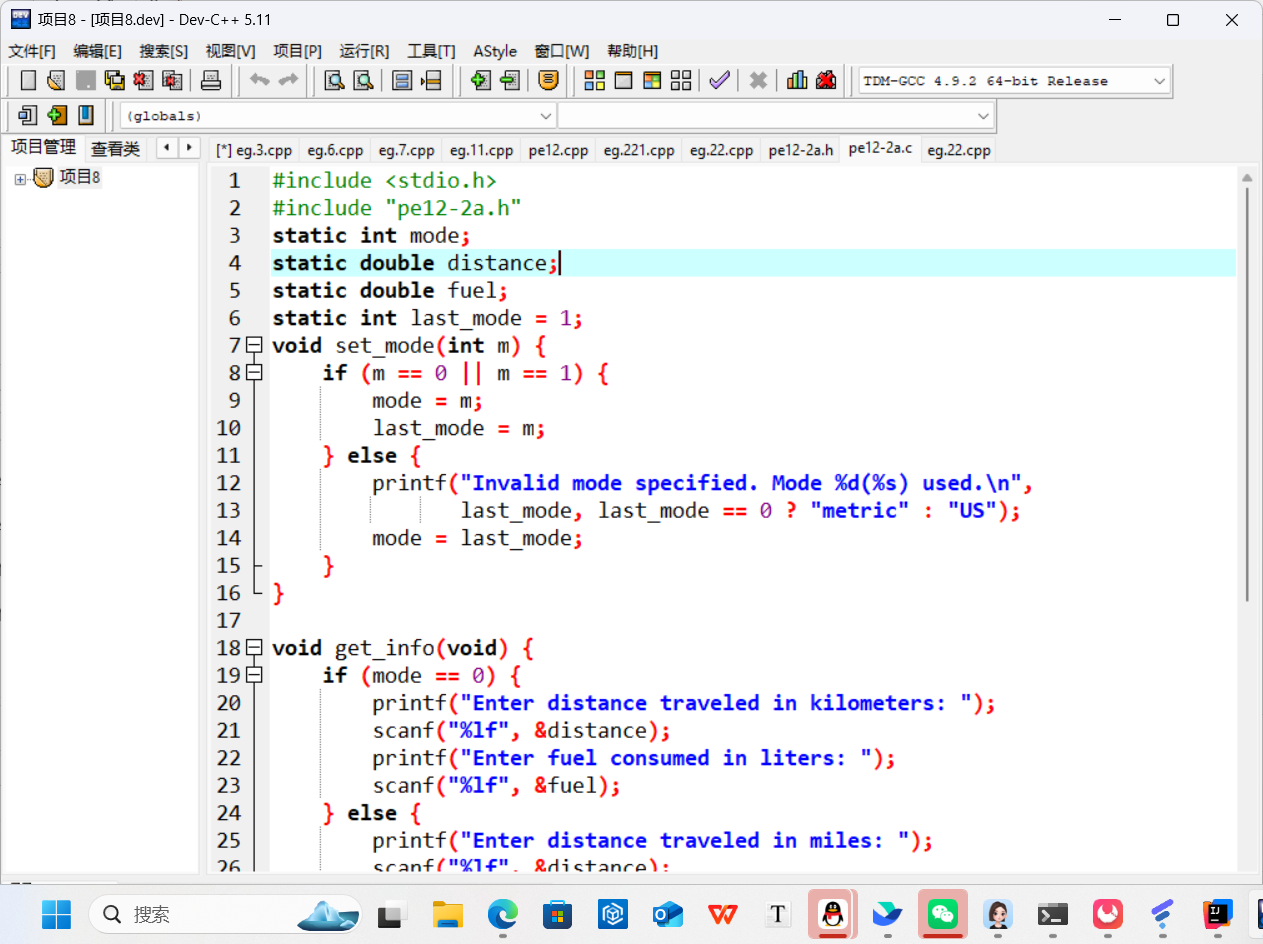Click the left tab-scroll arrow in the side panel
The width and height of the screenshot is (1263, 944).
166,148
